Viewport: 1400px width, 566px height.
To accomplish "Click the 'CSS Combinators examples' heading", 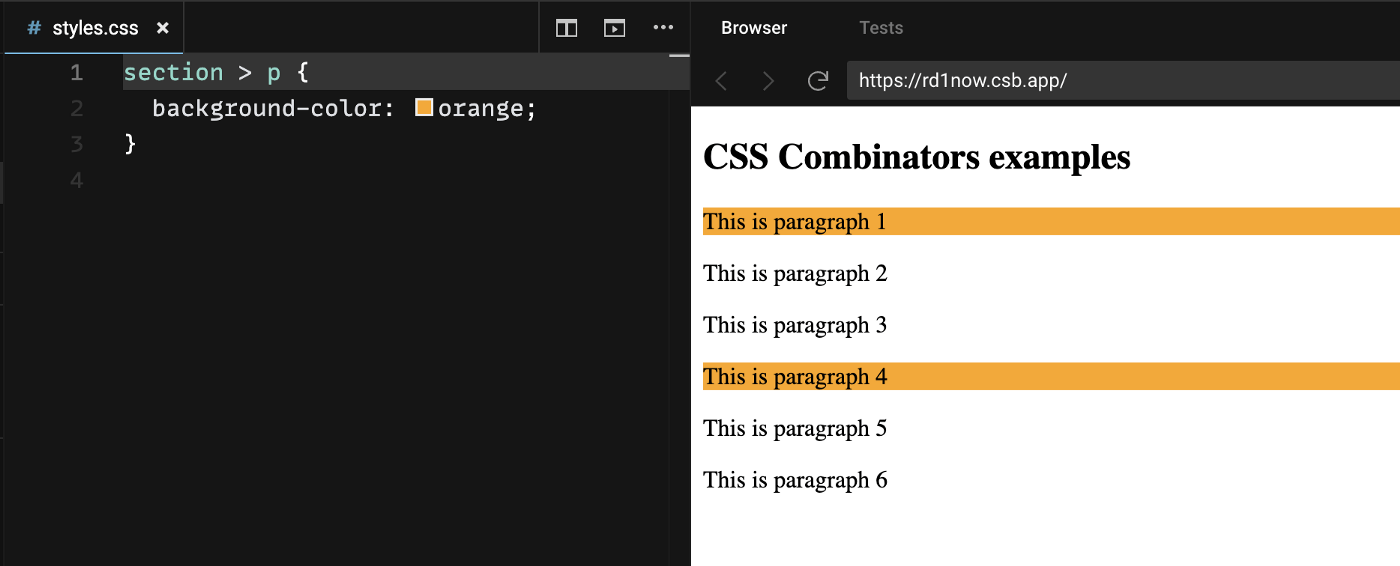I will tap(917, 157).
